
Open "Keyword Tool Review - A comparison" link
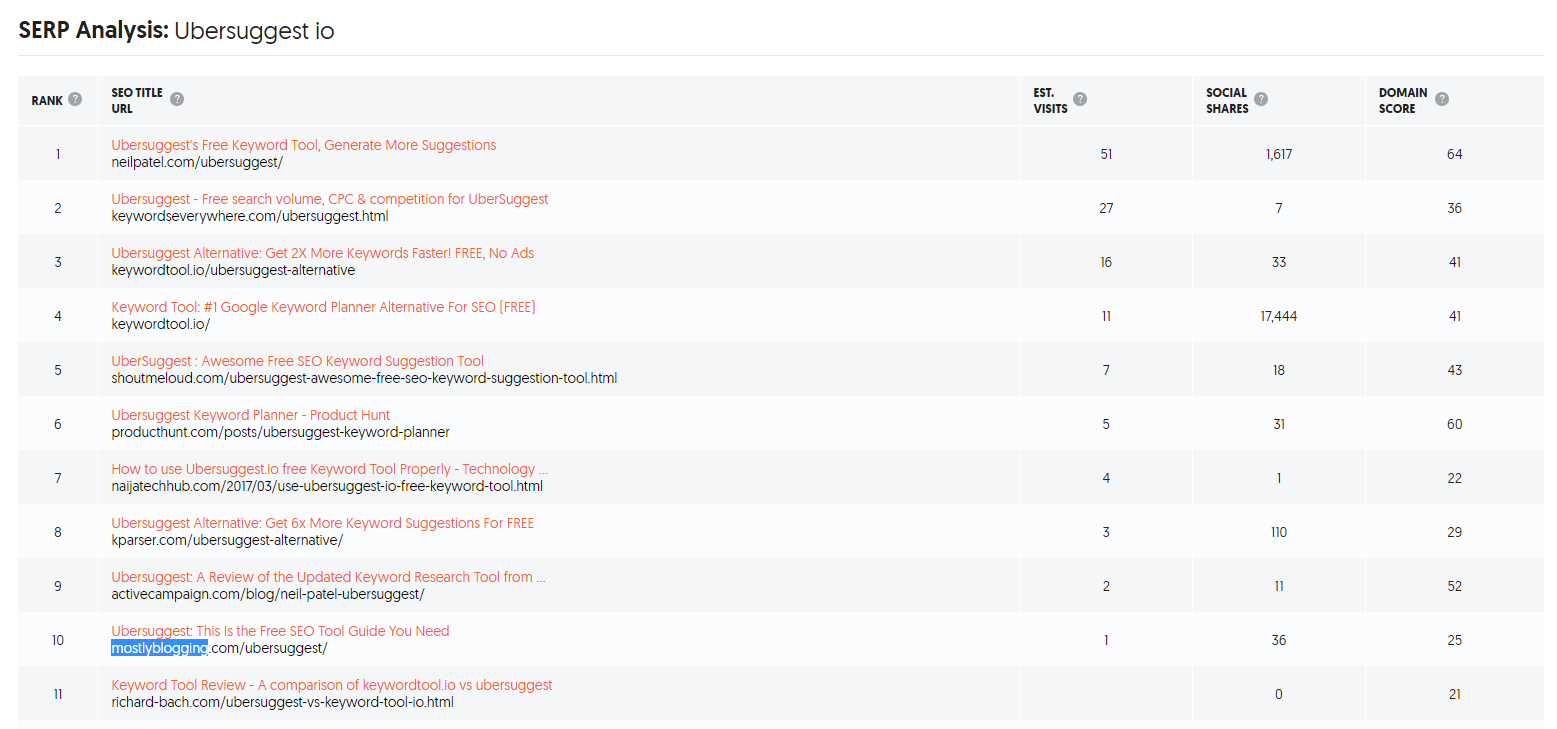tap(332, 685)
